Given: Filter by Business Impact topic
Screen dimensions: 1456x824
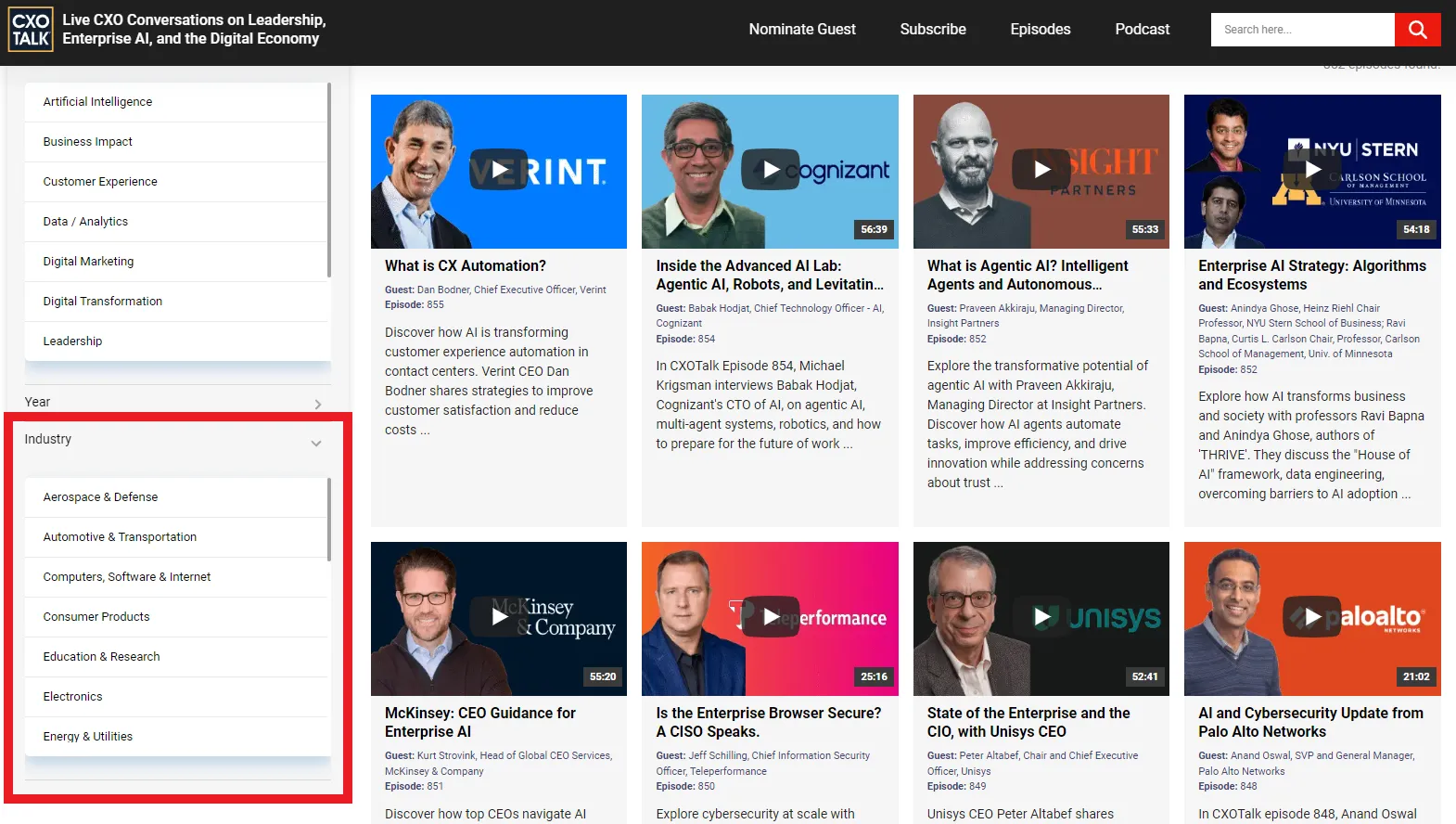Looking at the screenshot, I should tap(176, 142).
